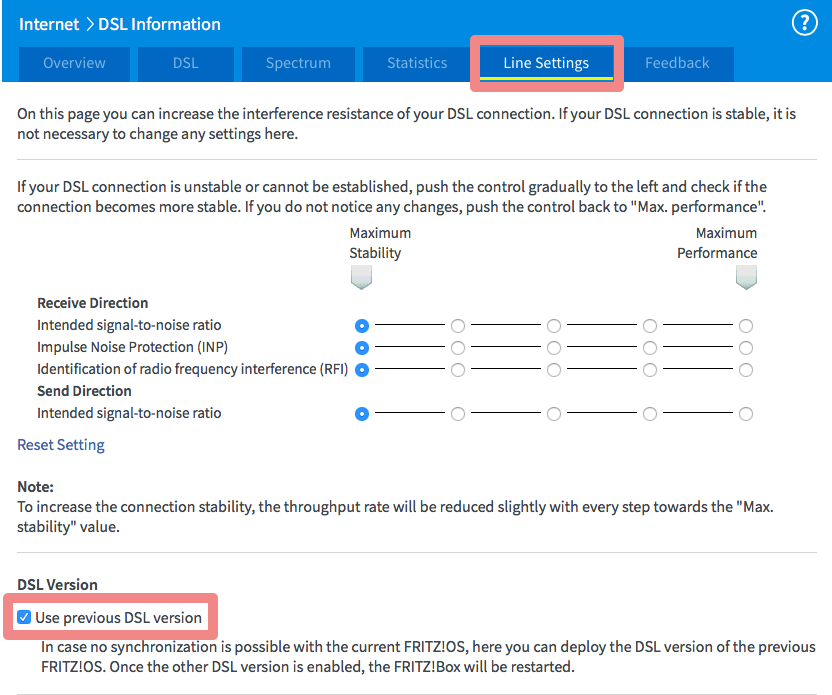832x695 pixels.
Task: Open the help question mark icon
Action: [x=804, y=23]
